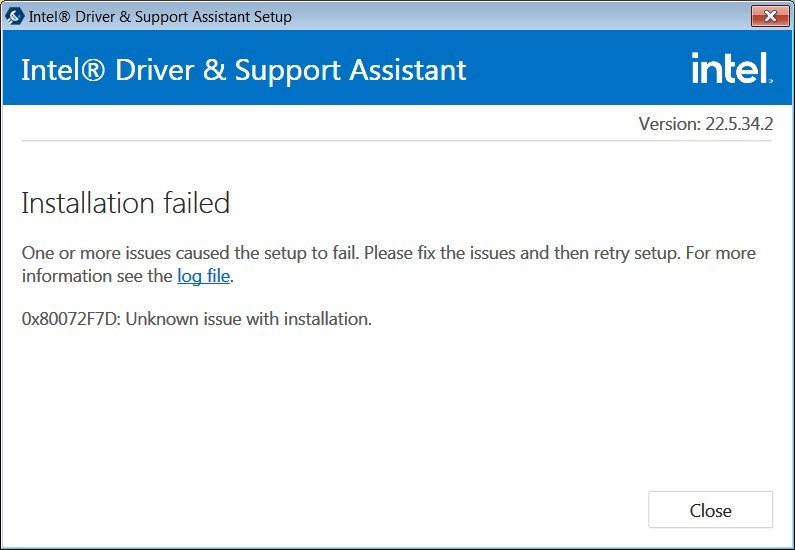The image size is (795, 550).
Task: Click the Version: label
Action: 669,124
